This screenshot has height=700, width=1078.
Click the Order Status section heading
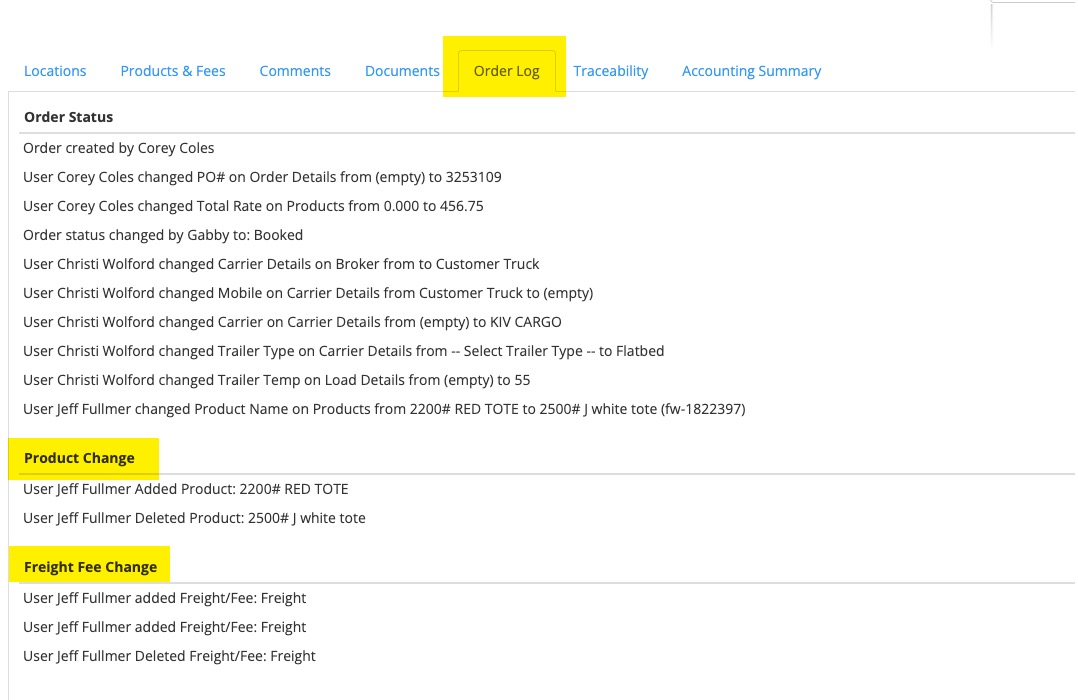[69, 117]
